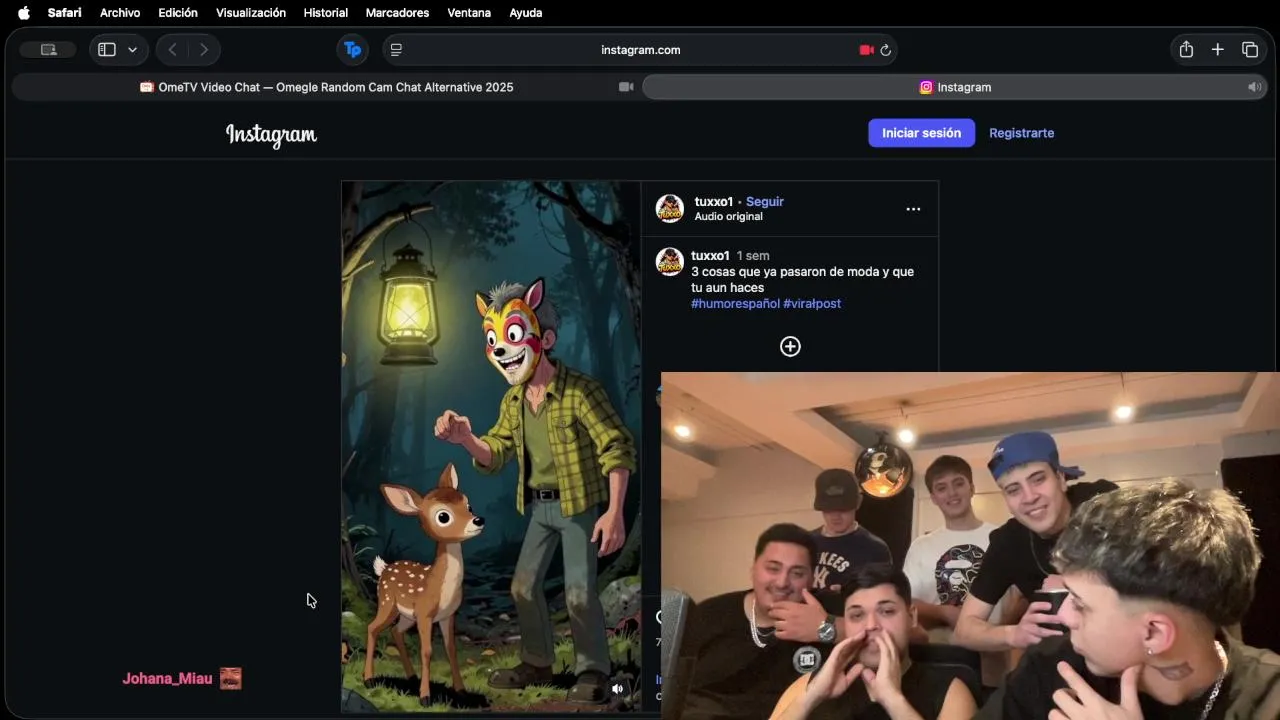Screen dimensions: 1280x720
Task: Switch to the OmeTV Video Chat tab
Action: pos(326,87)
